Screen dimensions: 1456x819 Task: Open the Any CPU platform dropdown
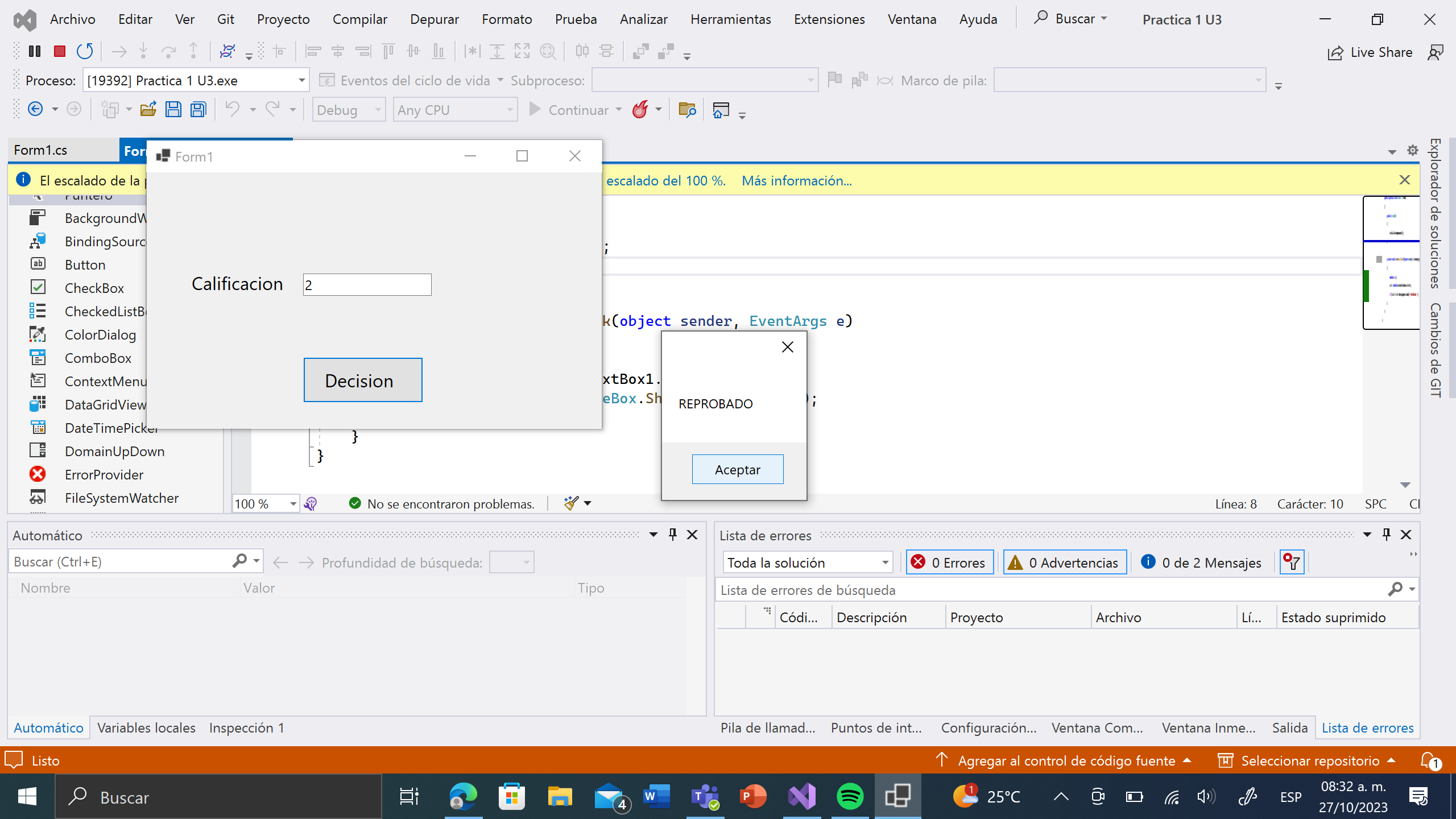coord(508,109)
